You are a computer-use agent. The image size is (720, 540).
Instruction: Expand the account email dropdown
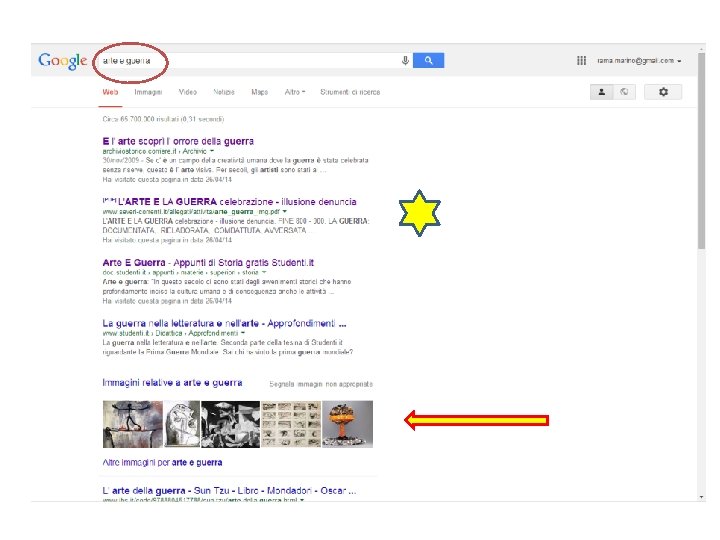pos(639,61)
